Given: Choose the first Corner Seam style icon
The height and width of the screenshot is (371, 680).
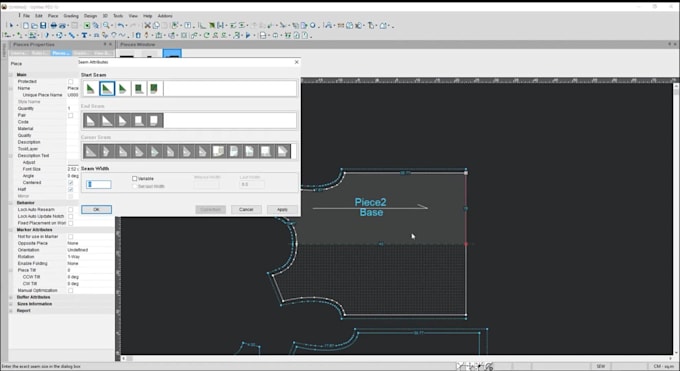Looking at the screenshot, I should pyautogui.click(x=91, y=151).
